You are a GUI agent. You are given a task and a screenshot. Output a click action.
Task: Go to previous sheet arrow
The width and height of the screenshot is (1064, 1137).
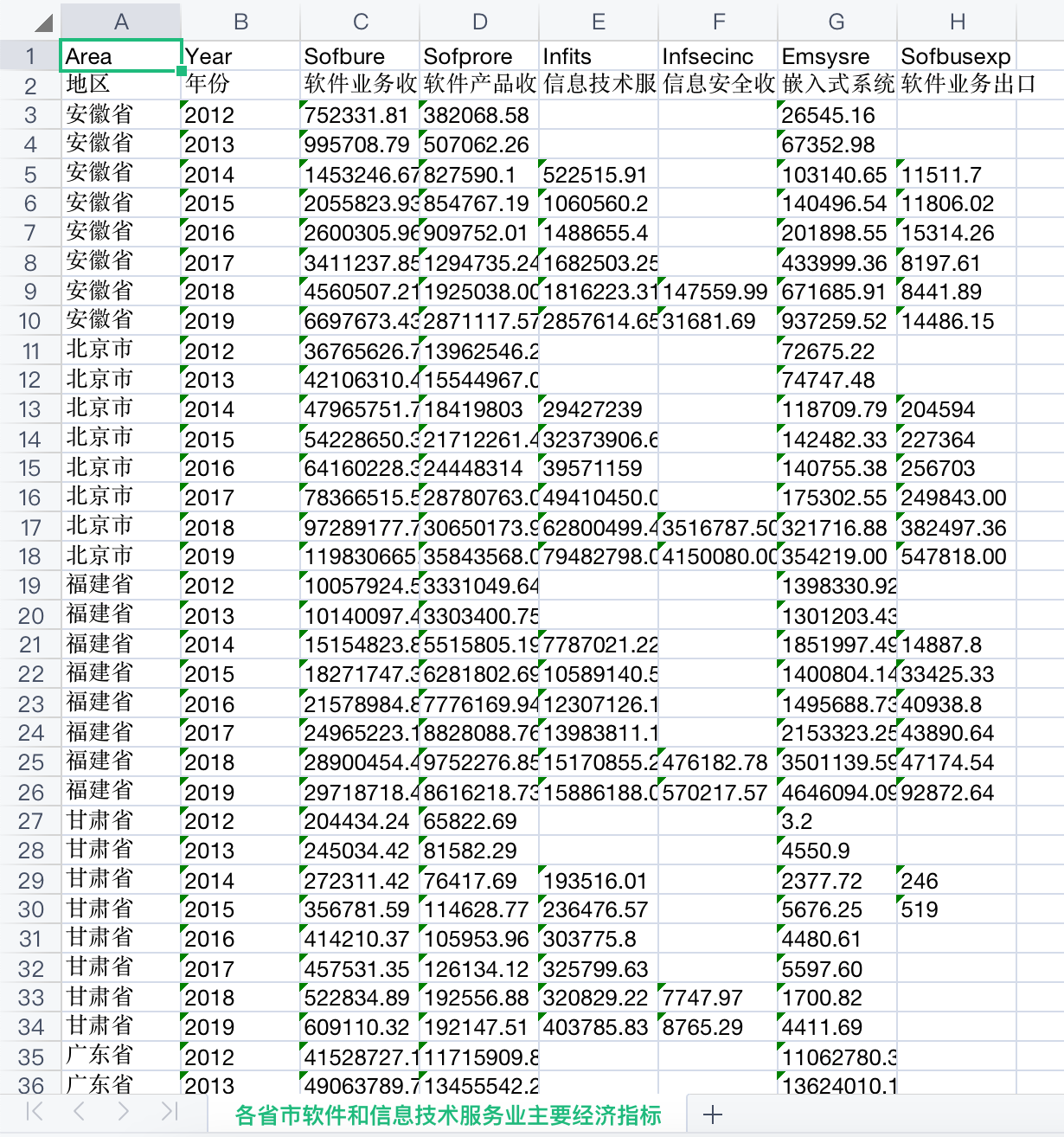click(x=79, y=1111)
